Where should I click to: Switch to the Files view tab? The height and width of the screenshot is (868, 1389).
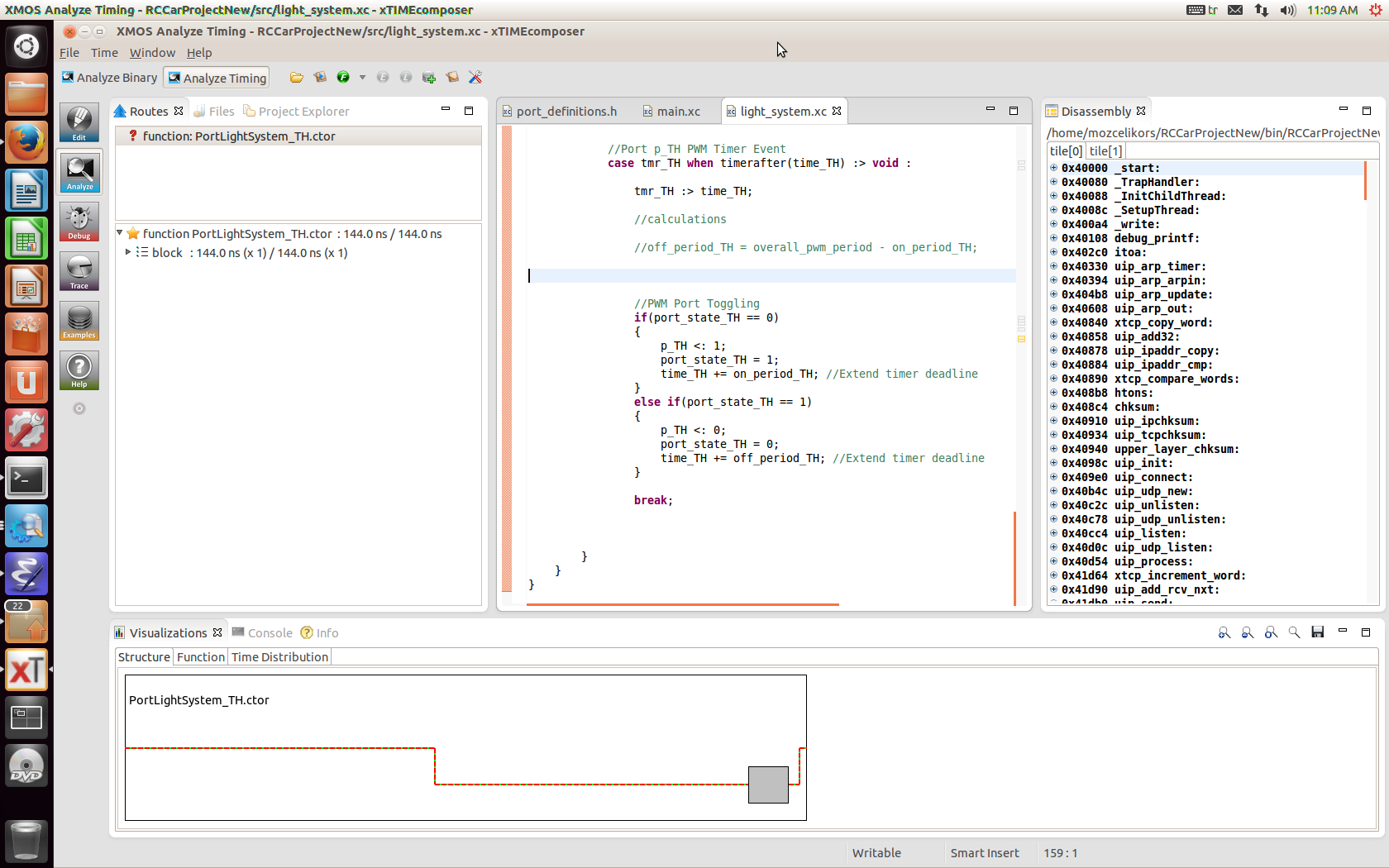pyautogui.click(x=214, y=112)
